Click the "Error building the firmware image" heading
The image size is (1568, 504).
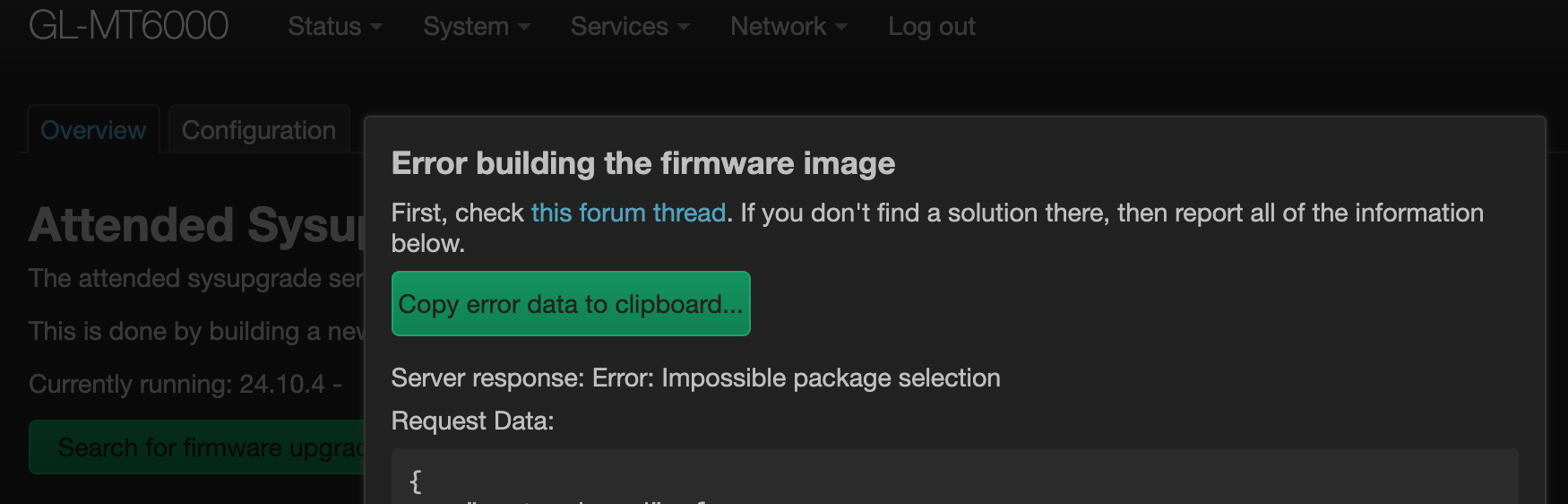[642, 164]
